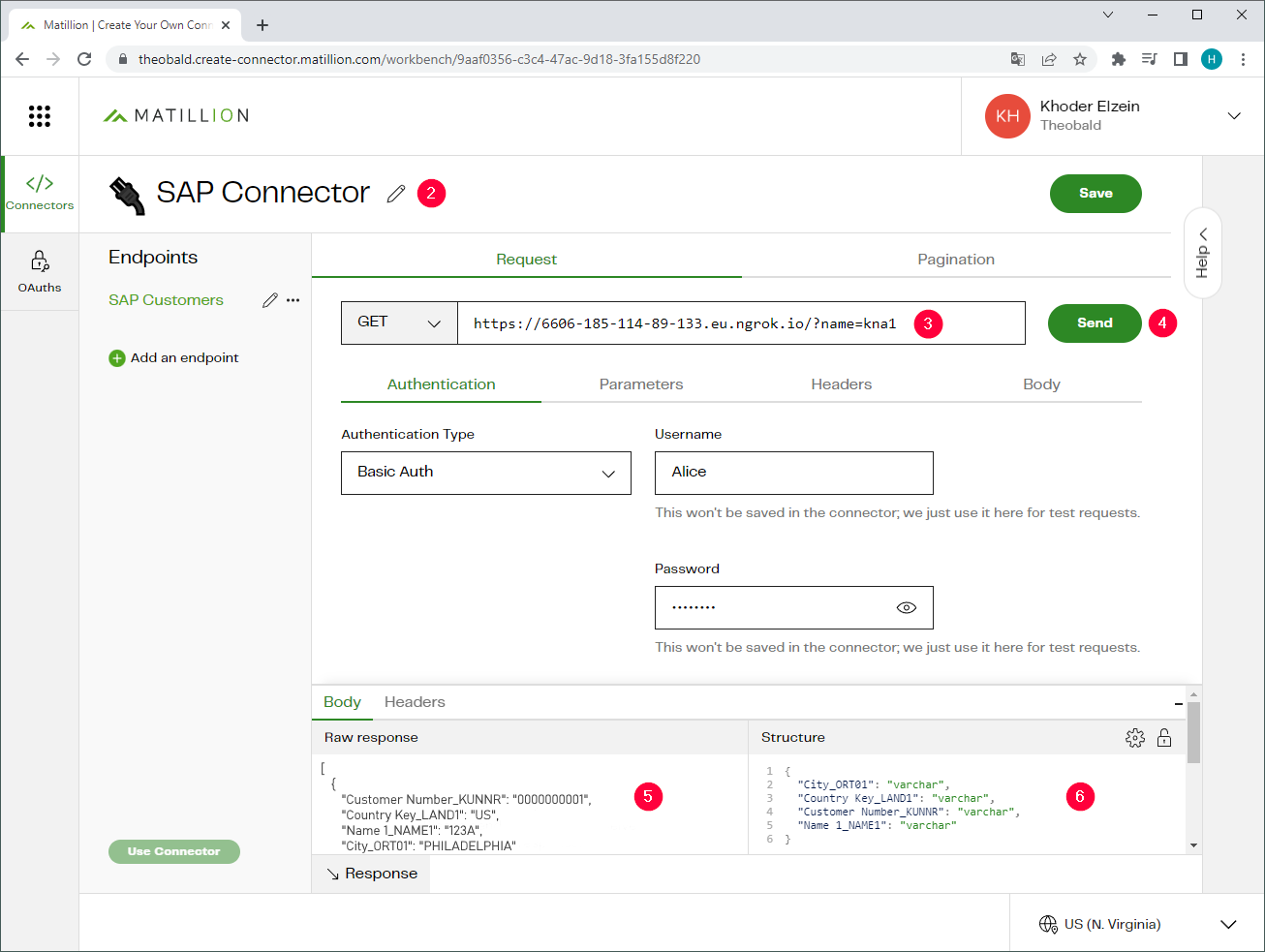1265x952 pixels.
Task: Click the endpoint URL input field
Action: coord(741,322)
